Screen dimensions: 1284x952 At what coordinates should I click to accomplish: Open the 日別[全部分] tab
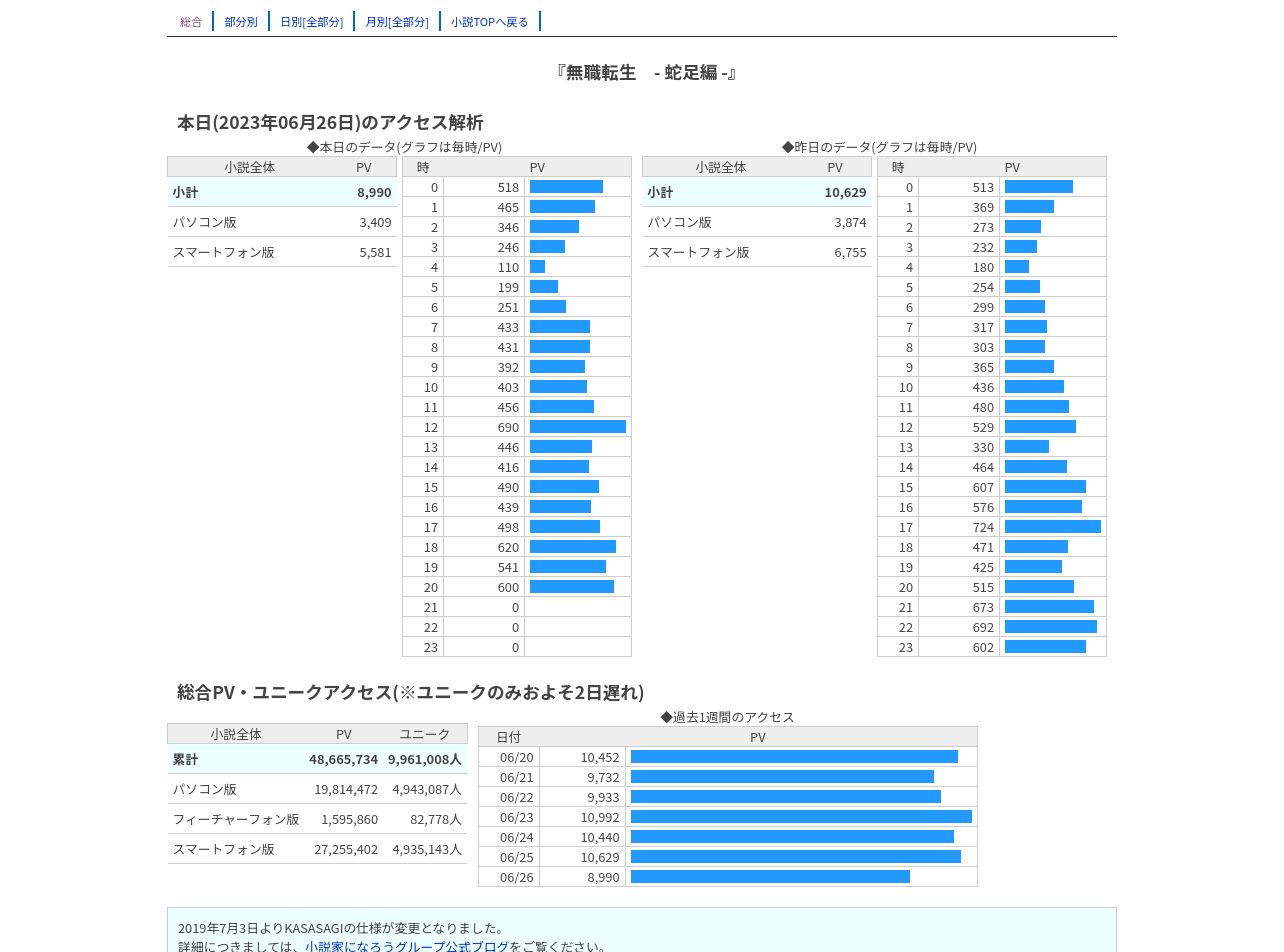tap(311, 21)
